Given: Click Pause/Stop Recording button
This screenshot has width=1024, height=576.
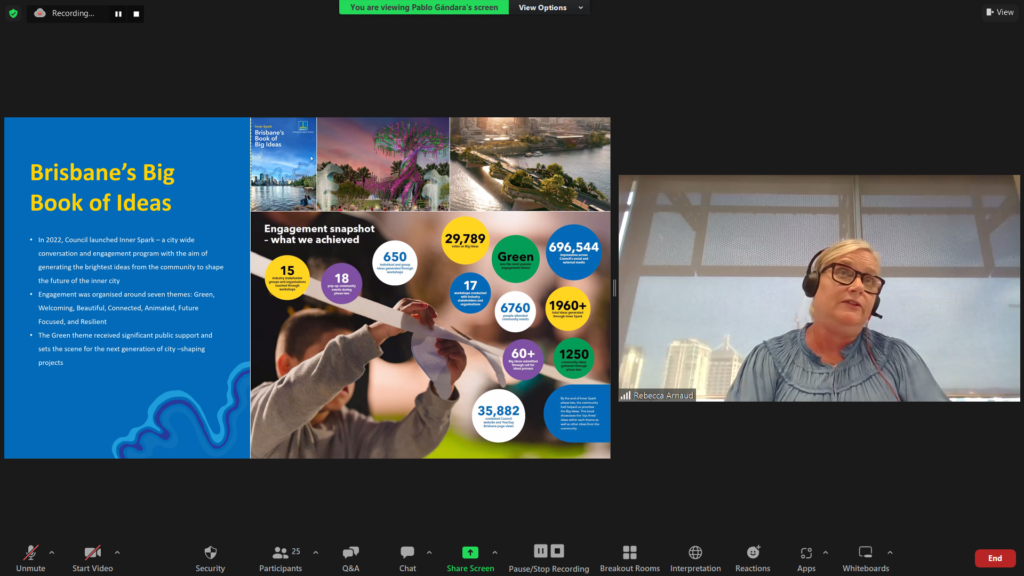Looking at the screenshot, I should tap(548, 553).
